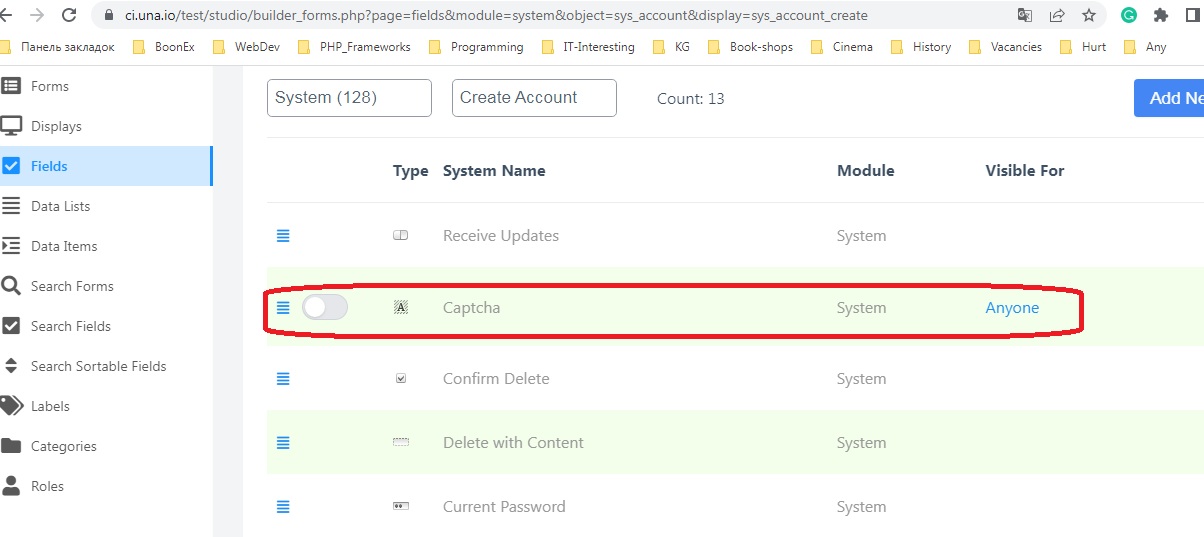Image resolution: width=1204 pixels, height=537 pixels.
Task: Click the browser reload icon
Action: (x=69, y=15)
